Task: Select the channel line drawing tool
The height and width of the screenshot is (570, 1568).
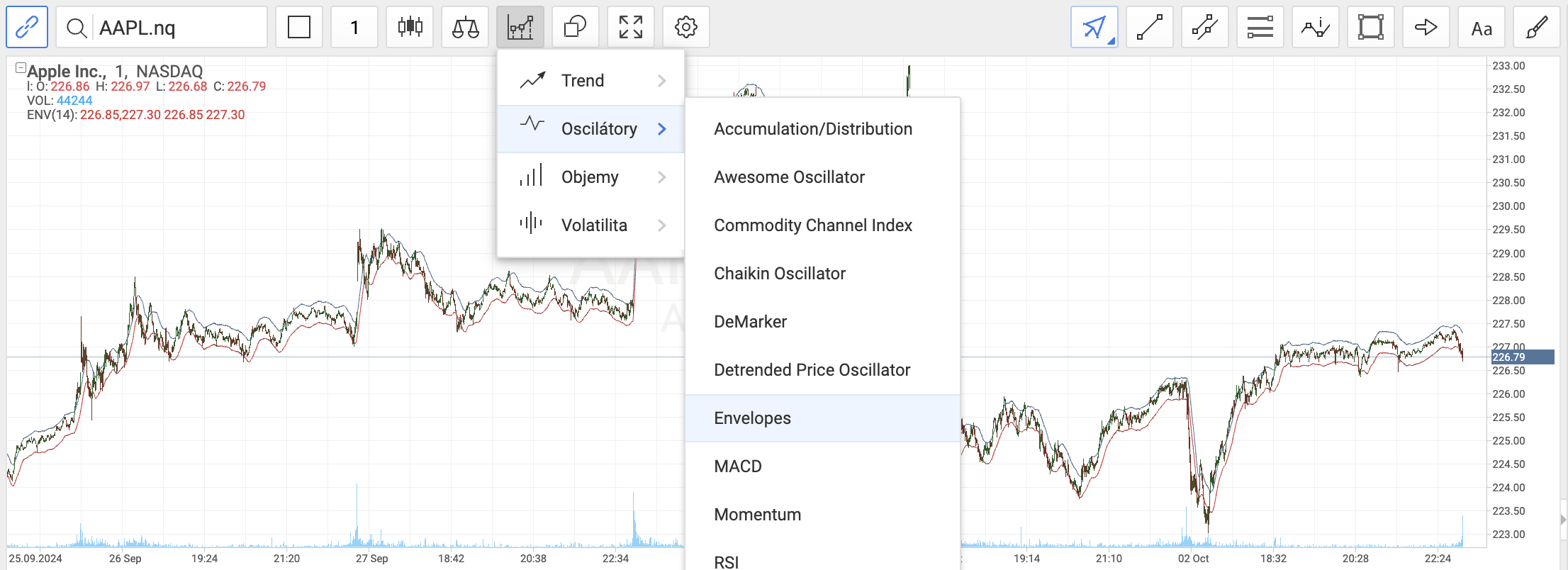Action: (x=1205, y=28)
